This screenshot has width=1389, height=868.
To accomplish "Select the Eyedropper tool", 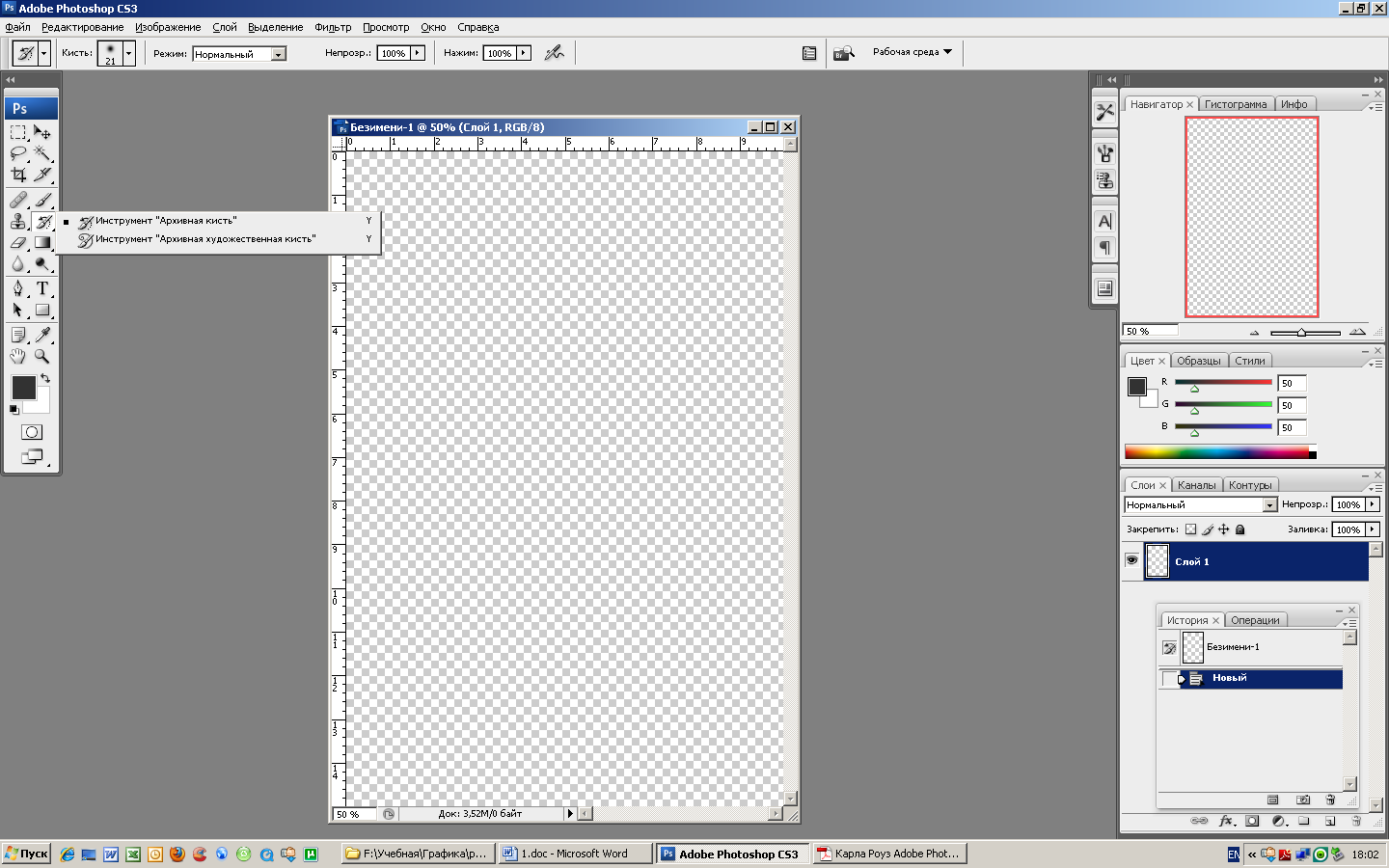I will pyautogui.click(x=42, y=335).
